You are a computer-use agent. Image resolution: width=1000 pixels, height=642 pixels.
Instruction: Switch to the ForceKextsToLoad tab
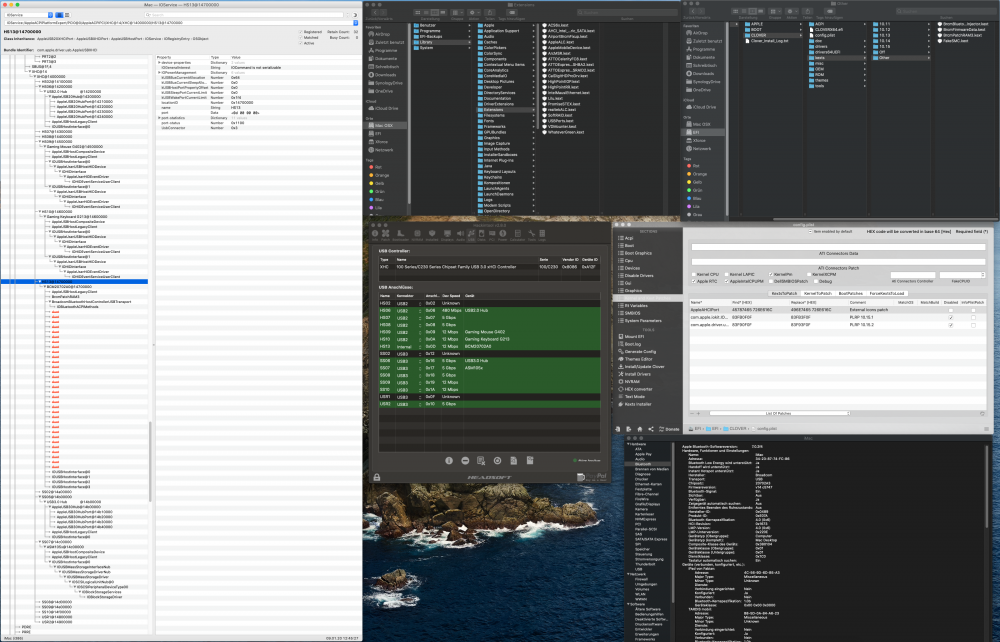(887, 293)
